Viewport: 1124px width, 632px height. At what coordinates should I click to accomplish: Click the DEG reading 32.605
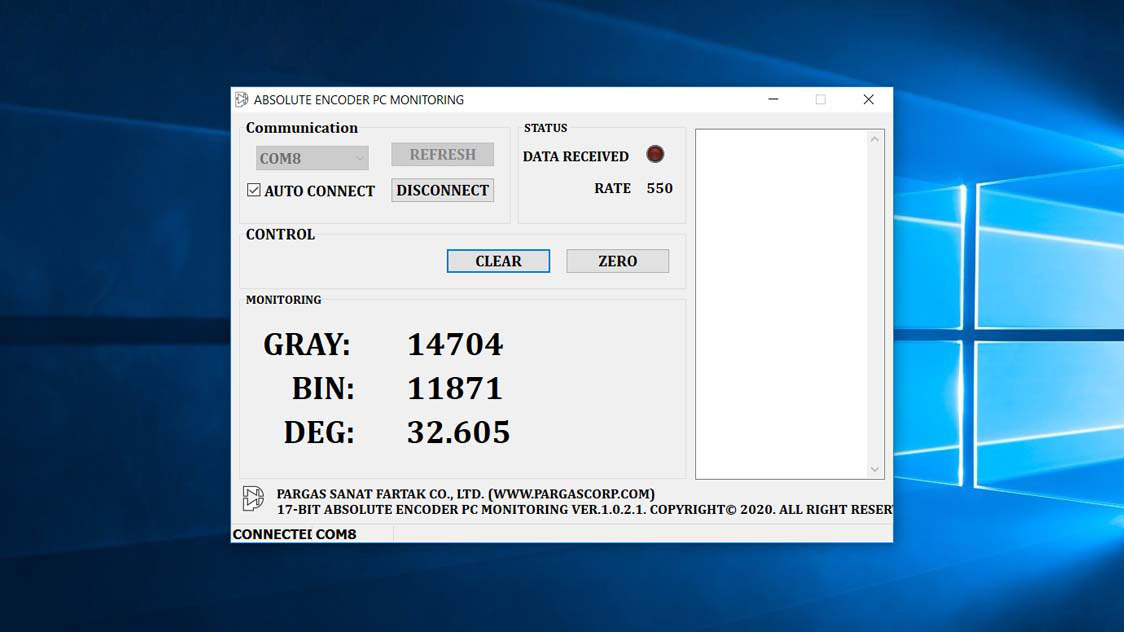[458, 433]
